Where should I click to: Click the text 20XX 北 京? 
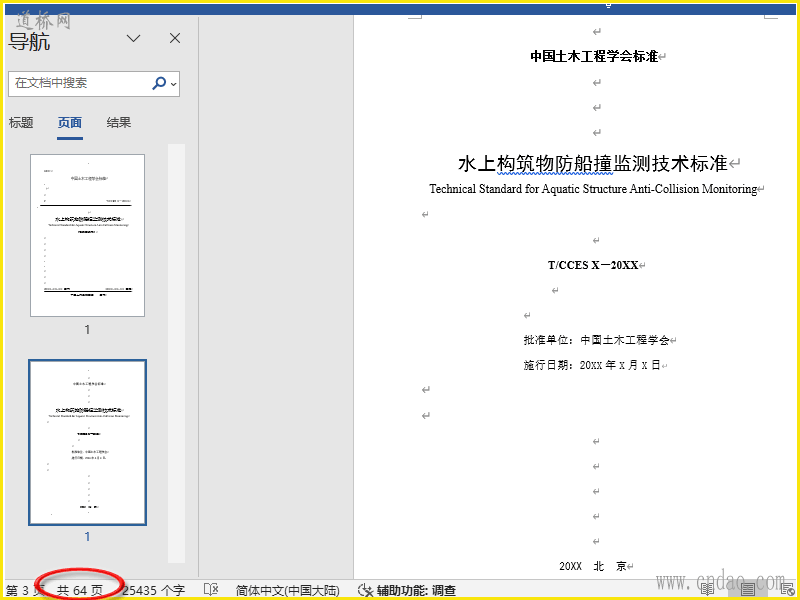click(x=593, y=566)
